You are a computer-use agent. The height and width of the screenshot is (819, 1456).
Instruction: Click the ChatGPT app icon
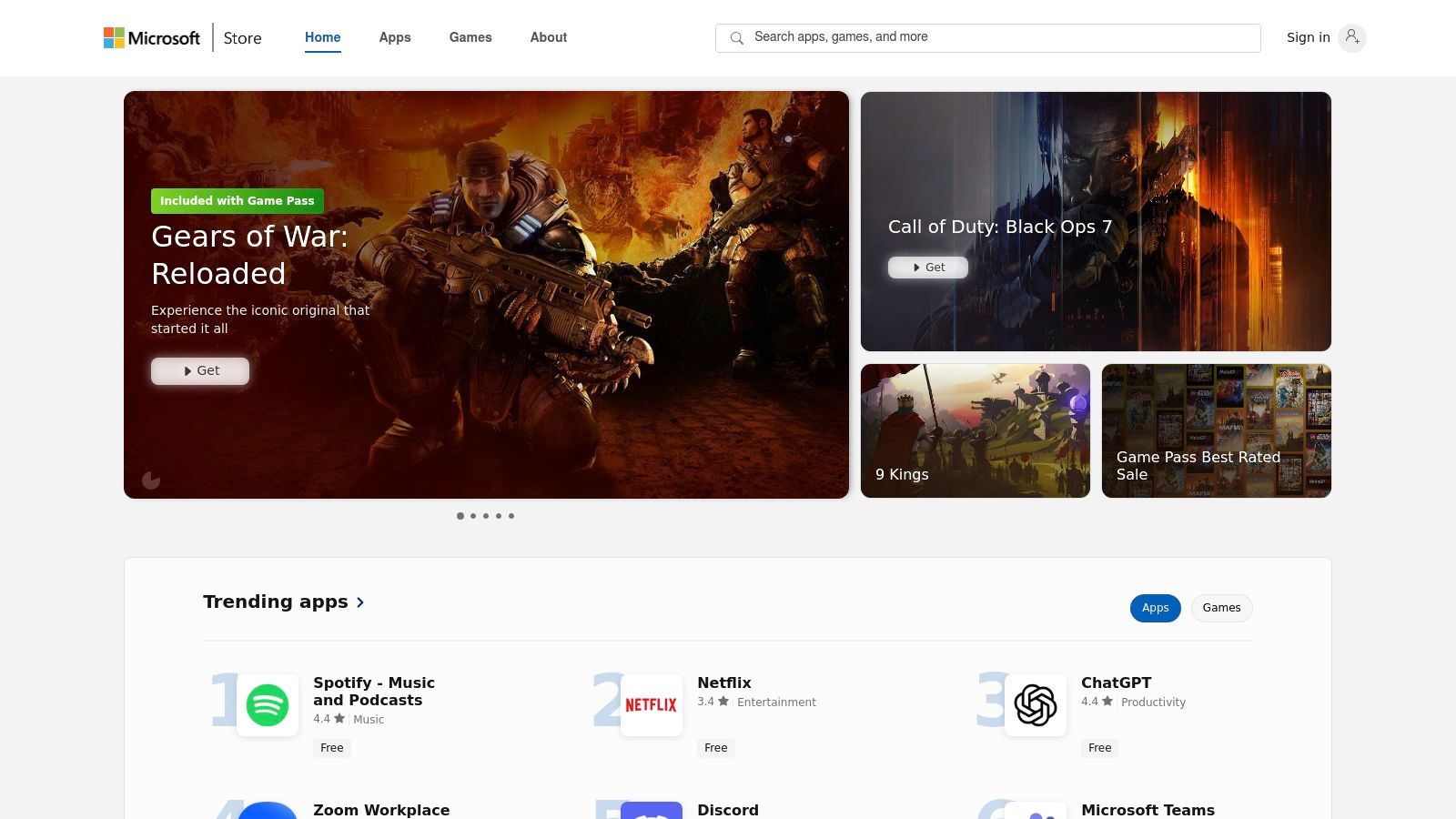(1036, 705)
